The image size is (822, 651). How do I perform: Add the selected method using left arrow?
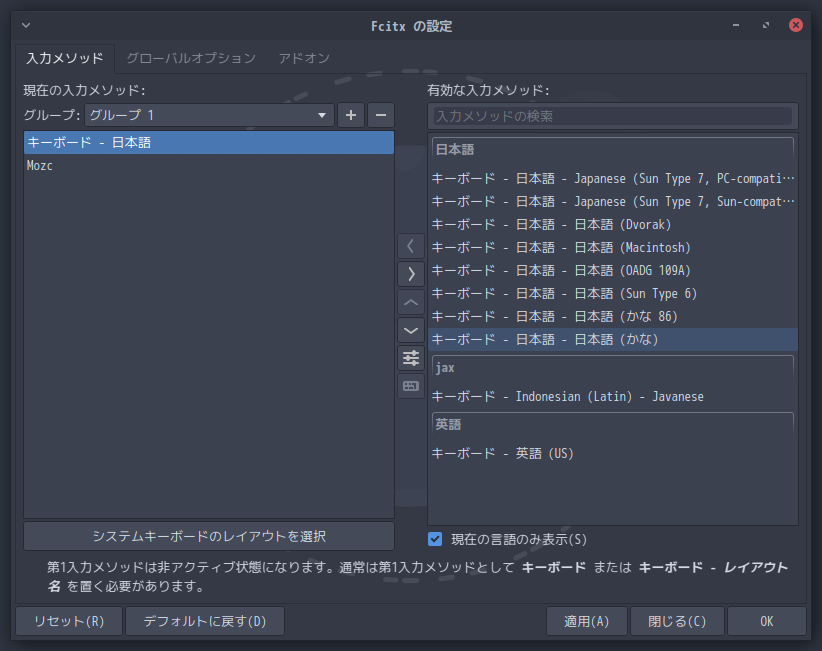411,246
